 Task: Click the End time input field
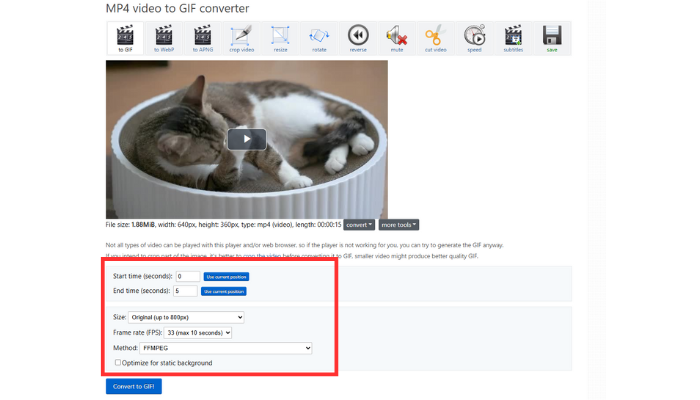point(185,291)
